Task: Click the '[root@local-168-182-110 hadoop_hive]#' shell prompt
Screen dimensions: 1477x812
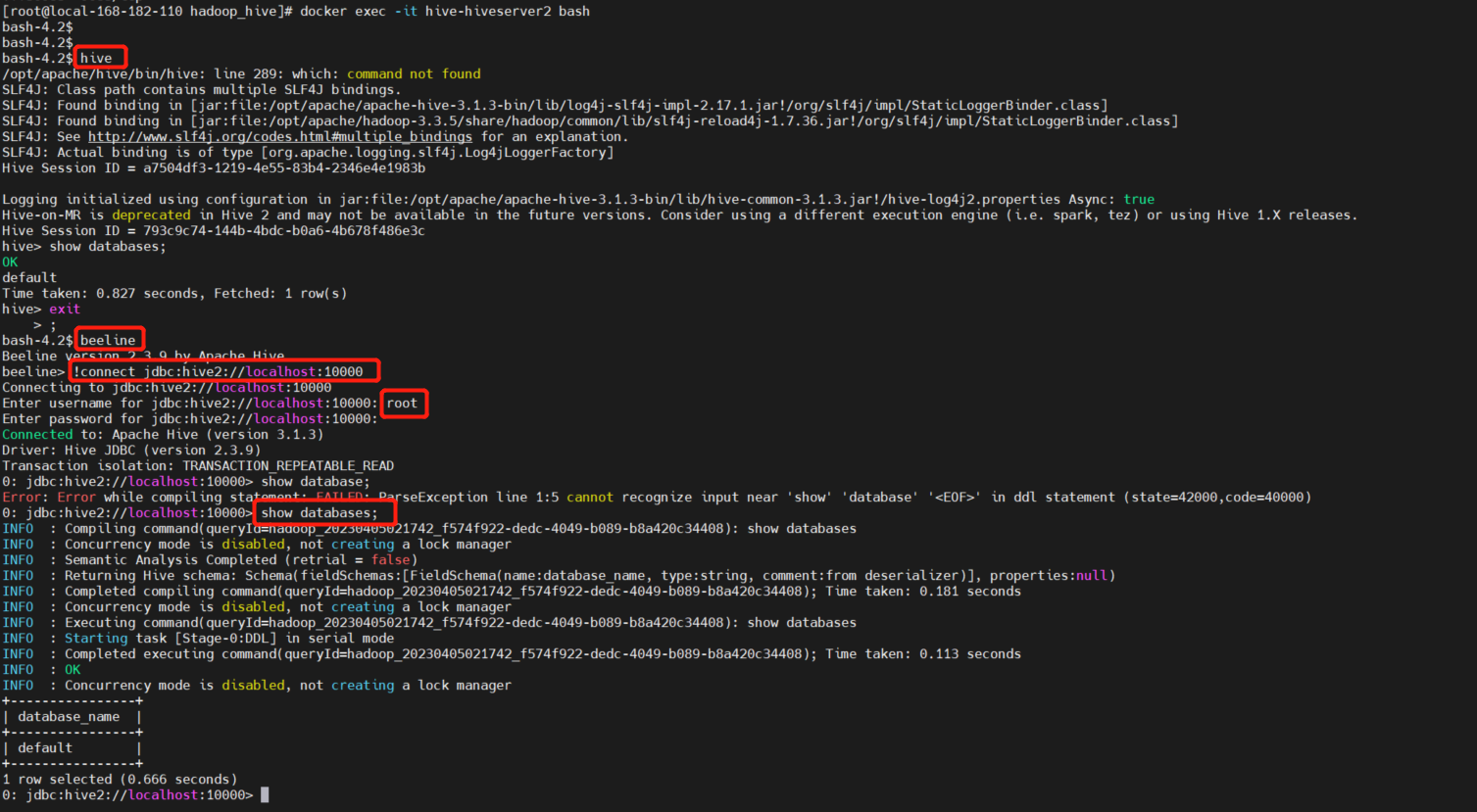Action: (x=147, y=12)
